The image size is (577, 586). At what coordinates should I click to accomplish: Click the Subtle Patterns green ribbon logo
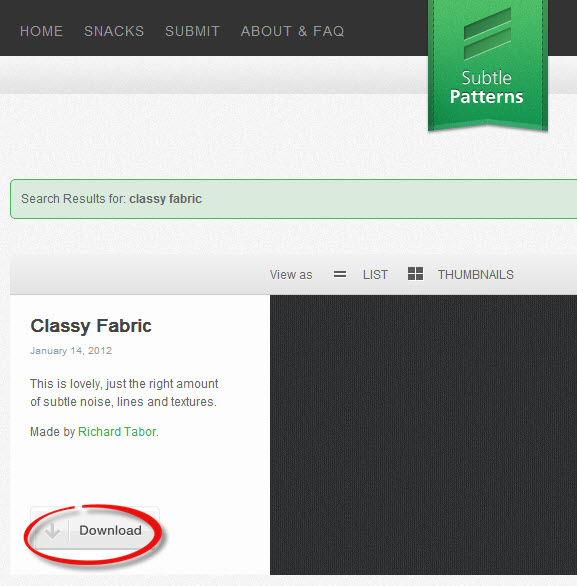[488, 65]
